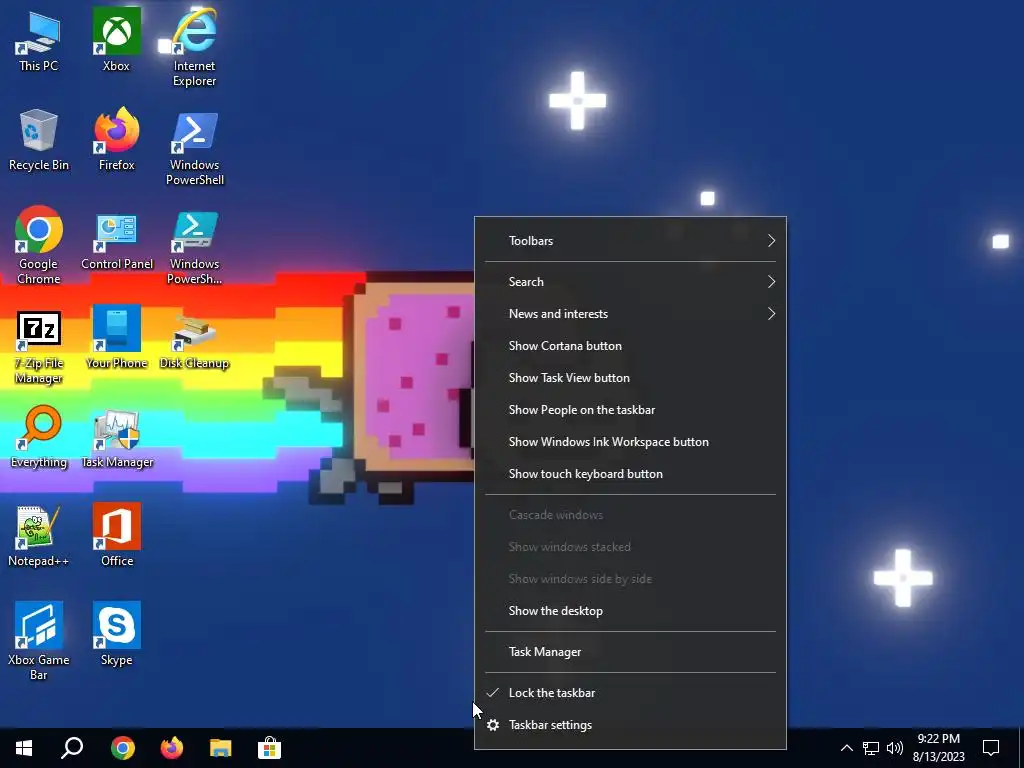The width and height of the screenshot is (1024, 768).
Task: Expand the Toolbars submenu
Action: (x=630, y=241)
